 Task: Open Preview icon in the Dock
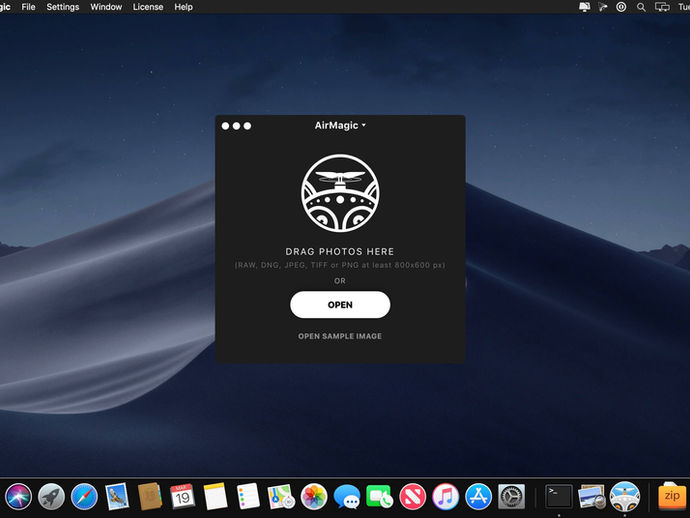pyautogui.click(x=591, y=496)
